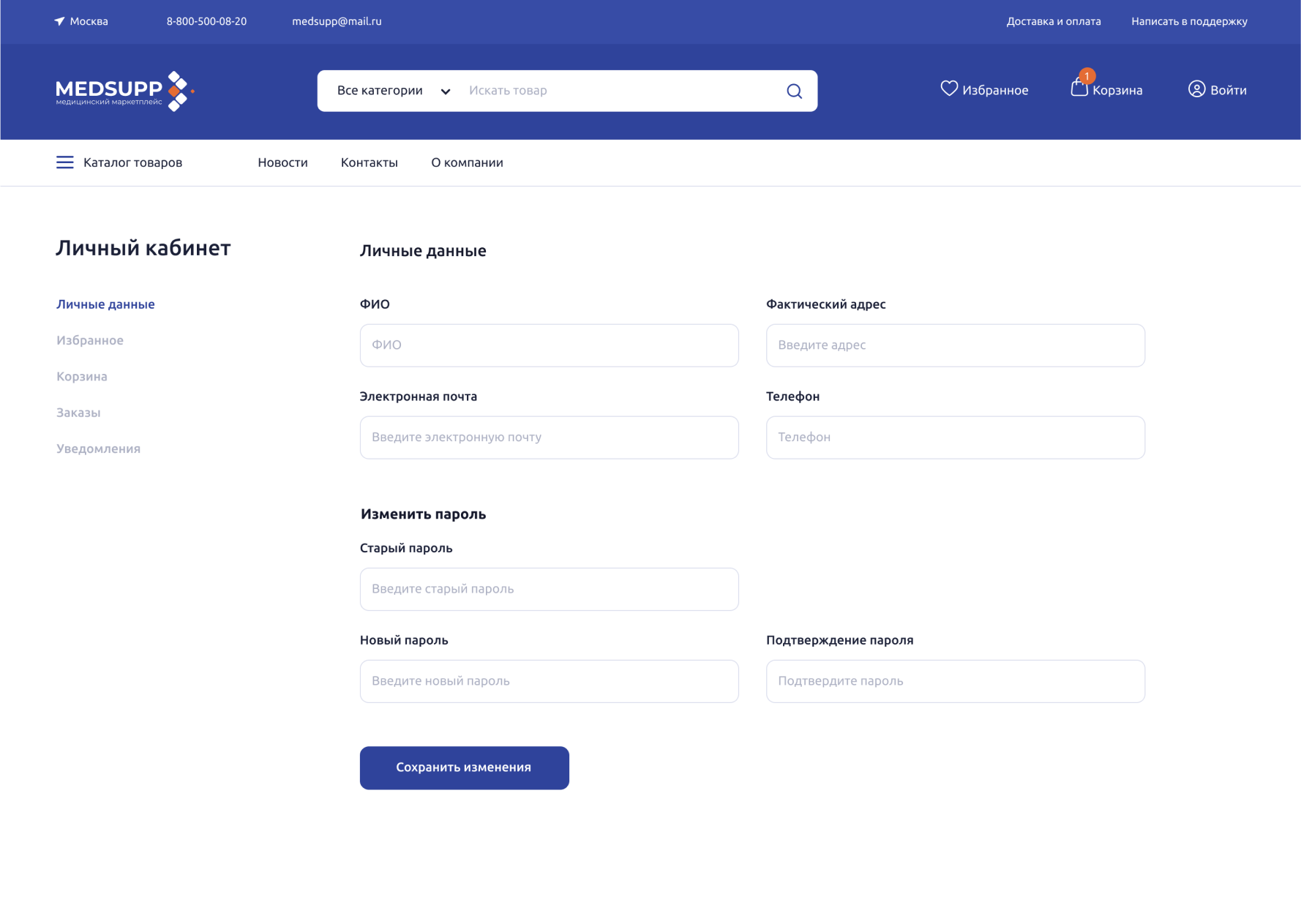1301x924 pixels.
Task: Click the medsupp@mail.ru email link
Action: [x=337, y=21]
